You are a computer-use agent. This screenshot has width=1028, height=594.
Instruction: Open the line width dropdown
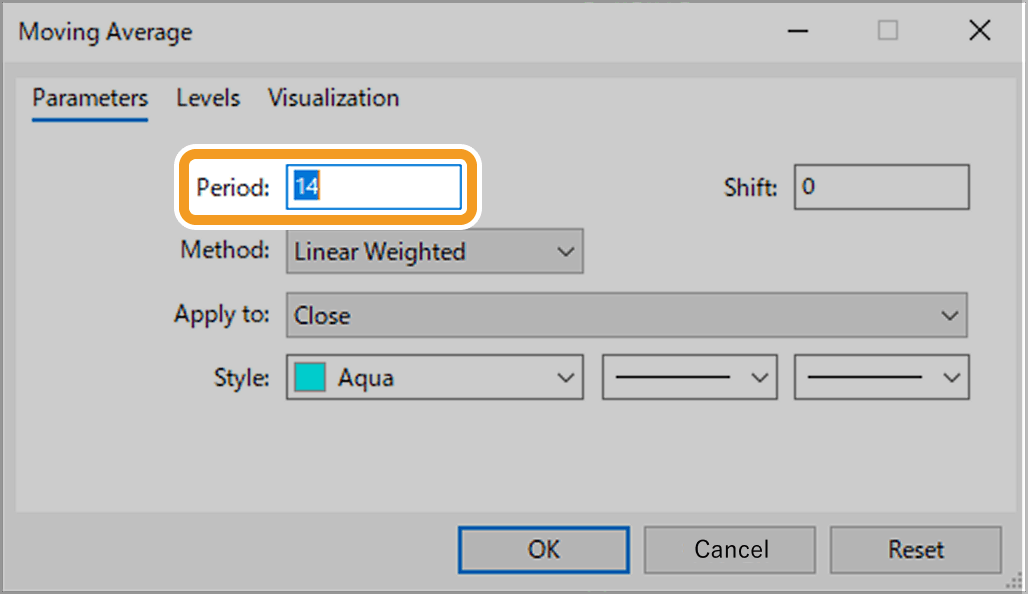pyautogui.click(x=881, y=378)
